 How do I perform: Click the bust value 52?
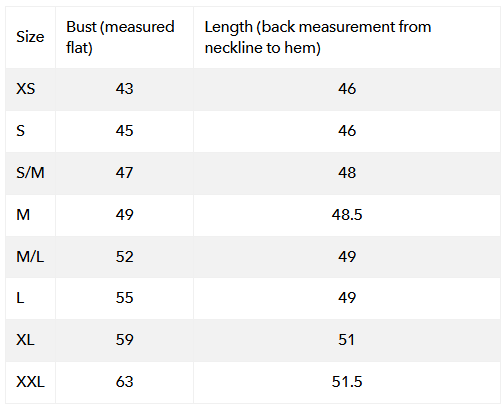pyautogui.click(x=124, y=257)
